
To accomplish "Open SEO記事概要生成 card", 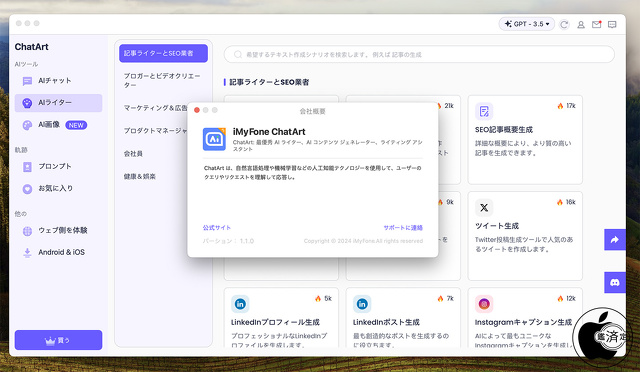I will (x=525, y=140).
